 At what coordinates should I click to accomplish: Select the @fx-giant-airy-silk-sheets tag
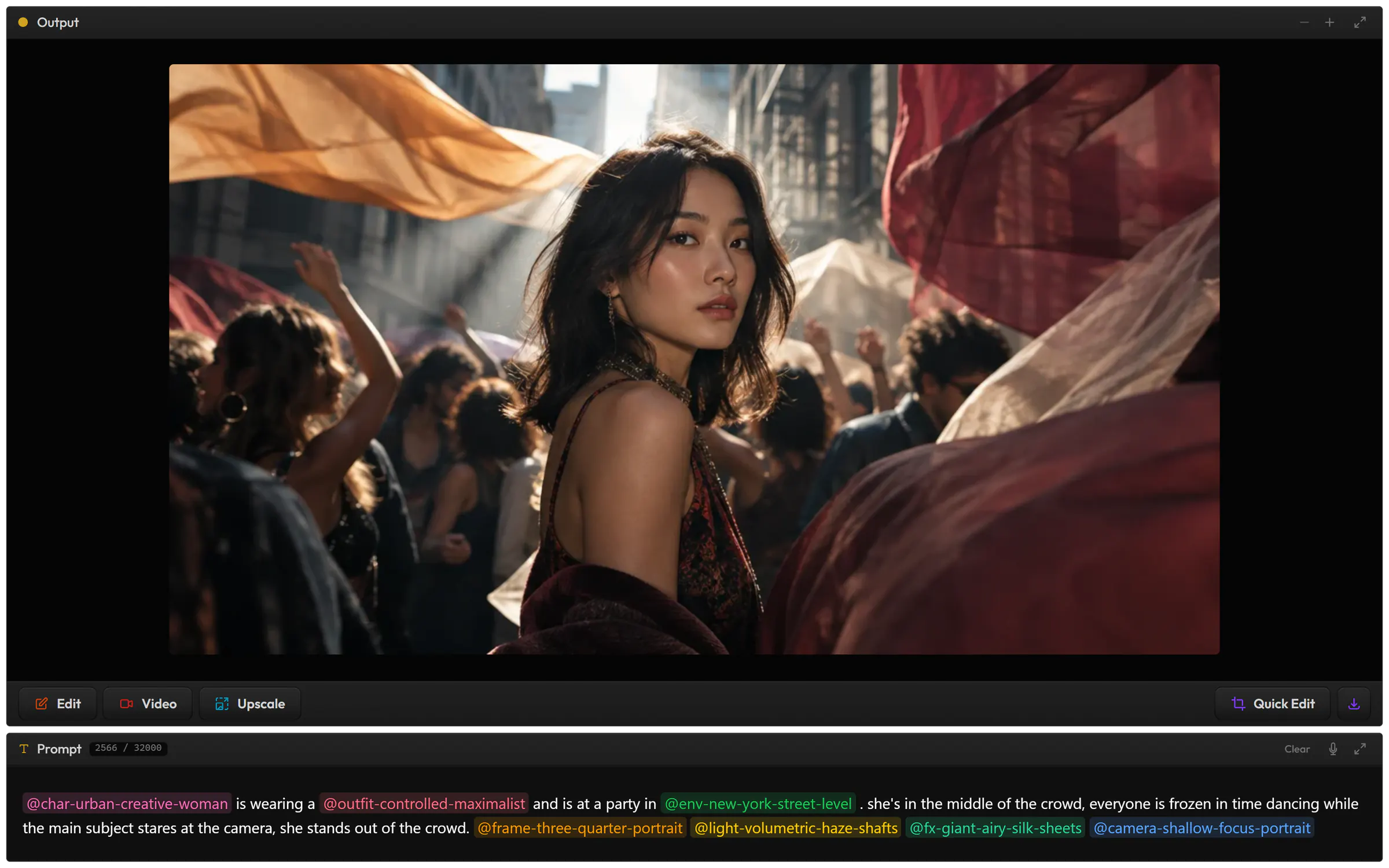tap(995, 828)
